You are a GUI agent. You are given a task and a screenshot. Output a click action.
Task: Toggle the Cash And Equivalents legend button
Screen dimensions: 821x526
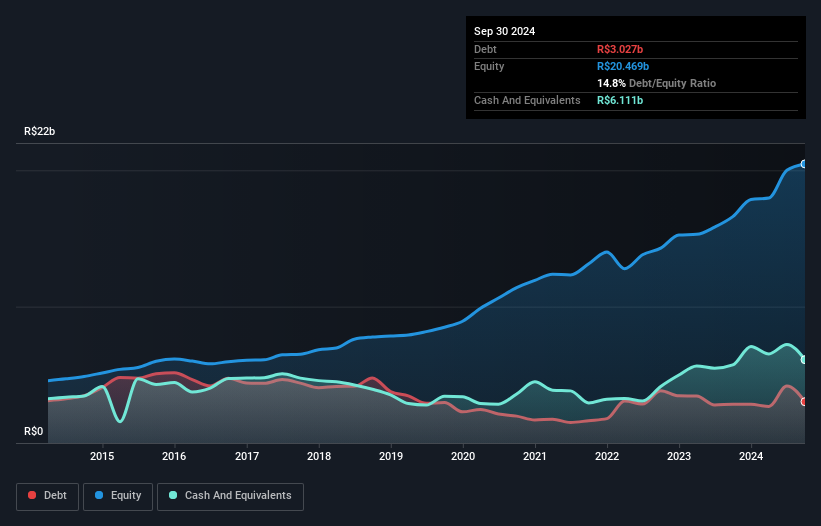point(230,496)
